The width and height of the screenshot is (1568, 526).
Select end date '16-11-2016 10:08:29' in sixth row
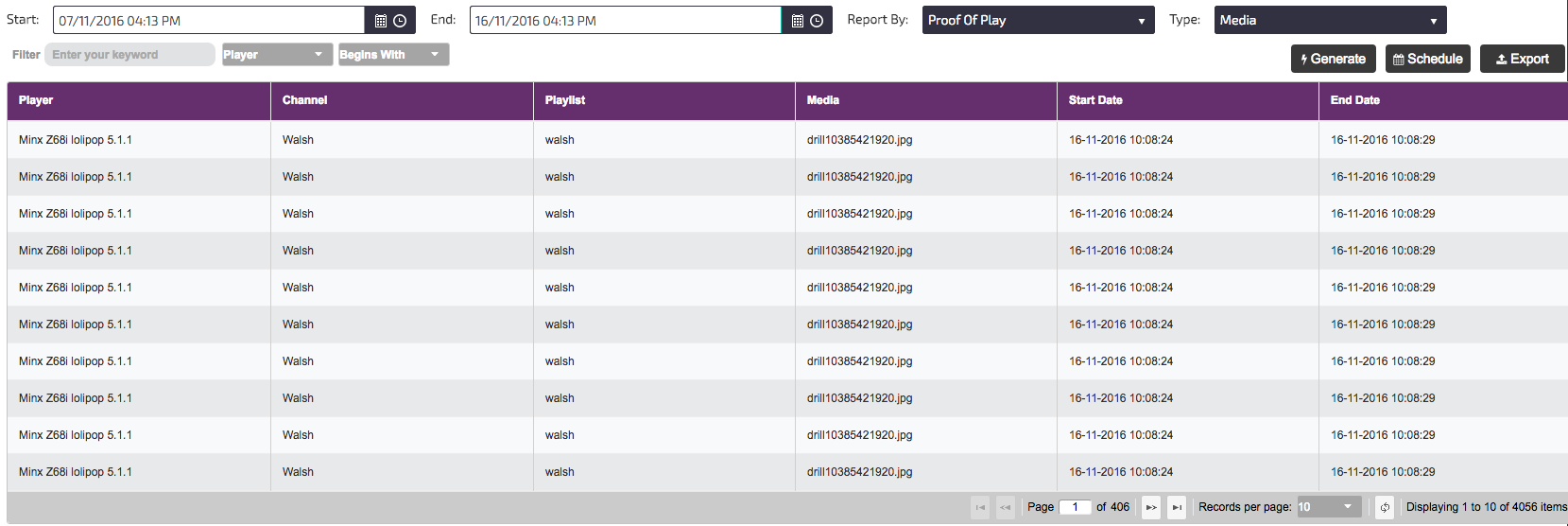1383,324
